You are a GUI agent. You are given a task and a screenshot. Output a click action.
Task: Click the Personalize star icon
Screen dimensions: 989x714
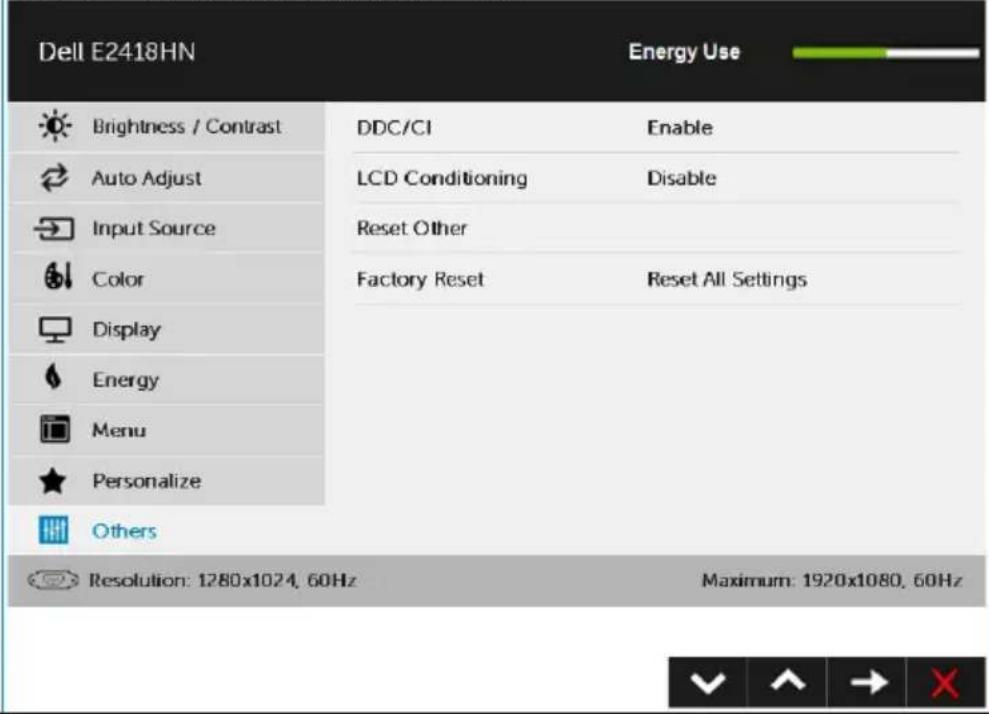tap(53, 481)
